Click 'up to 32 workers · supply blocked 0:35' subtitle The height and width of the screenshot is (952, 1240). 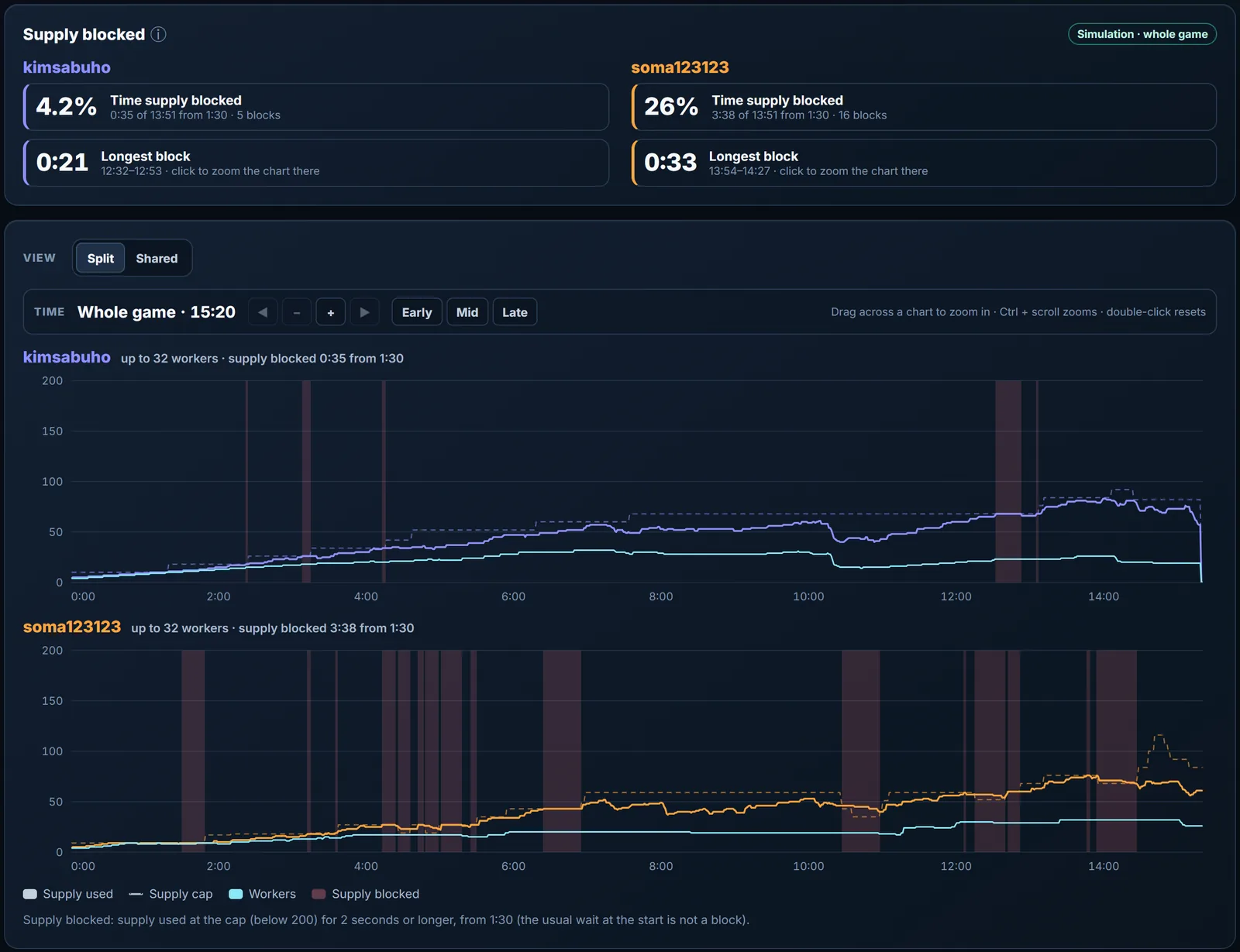click(x=262, y=359)
